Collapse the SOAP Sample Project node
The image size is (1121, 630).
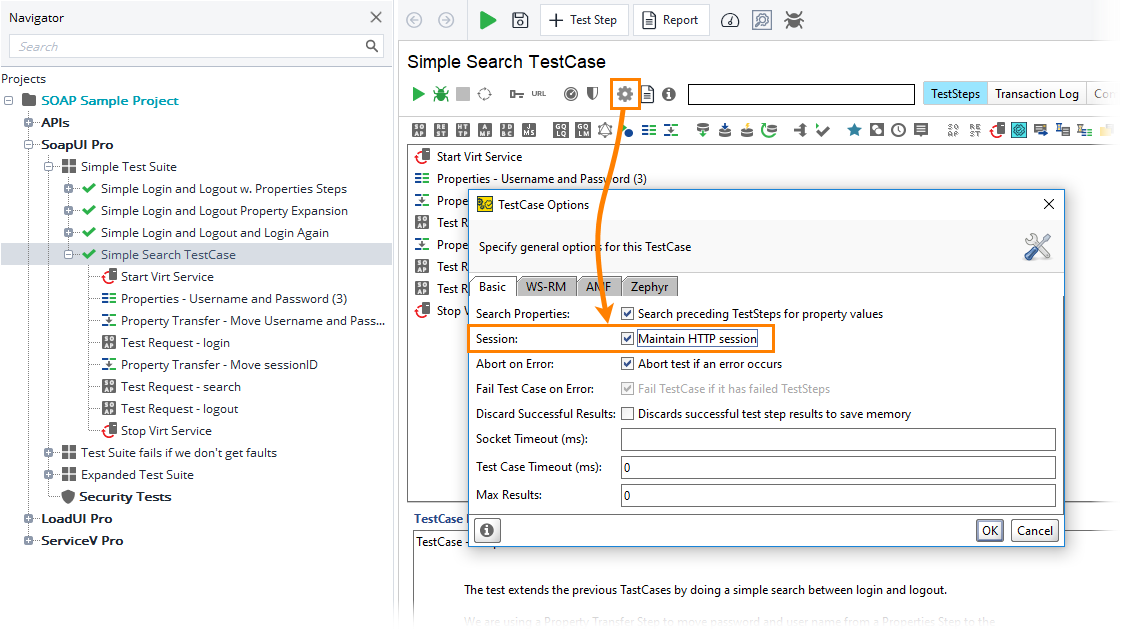pyautogui.click(x=9, y=100)
